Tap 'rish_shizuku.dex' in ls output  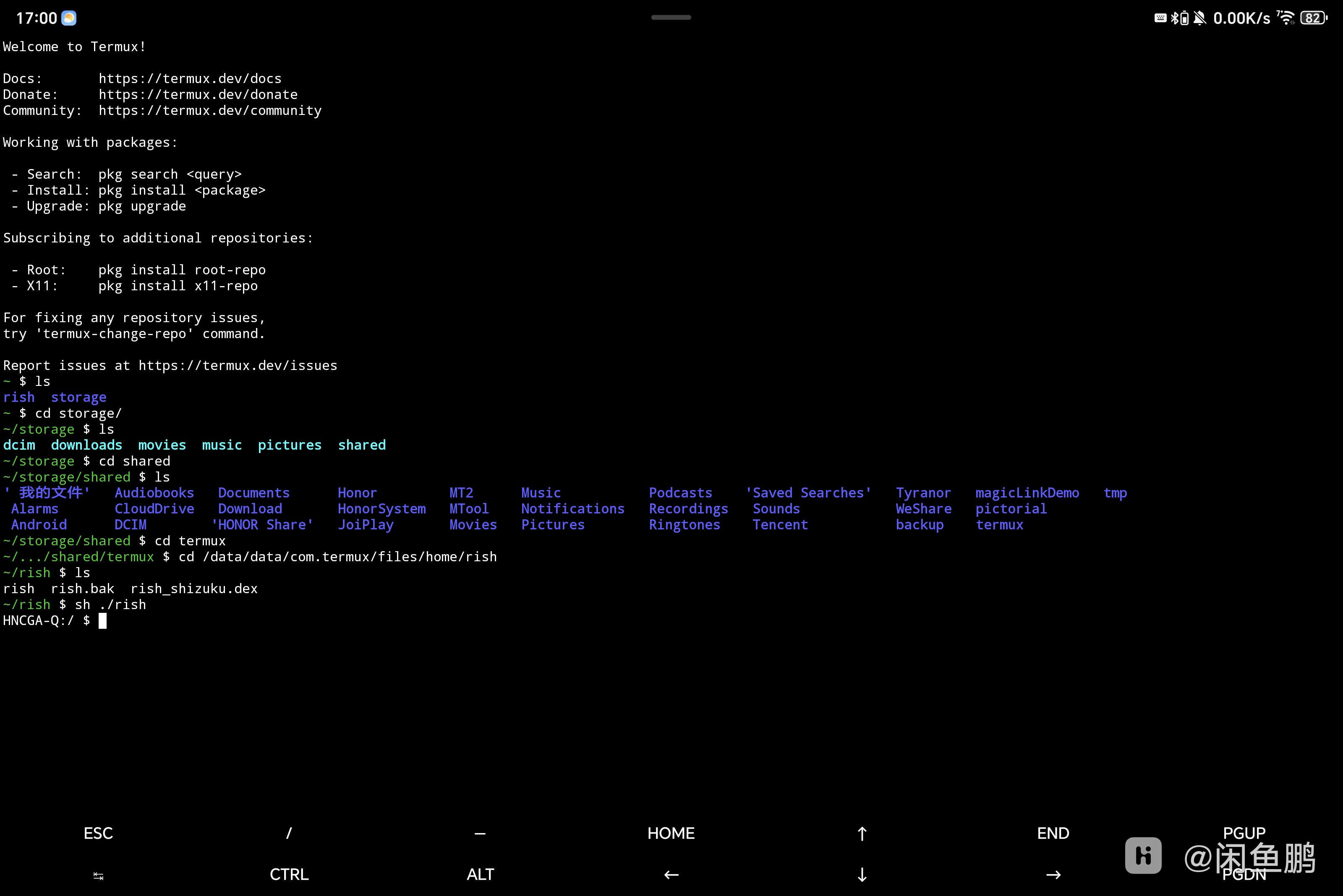click(x=194, y=589)
